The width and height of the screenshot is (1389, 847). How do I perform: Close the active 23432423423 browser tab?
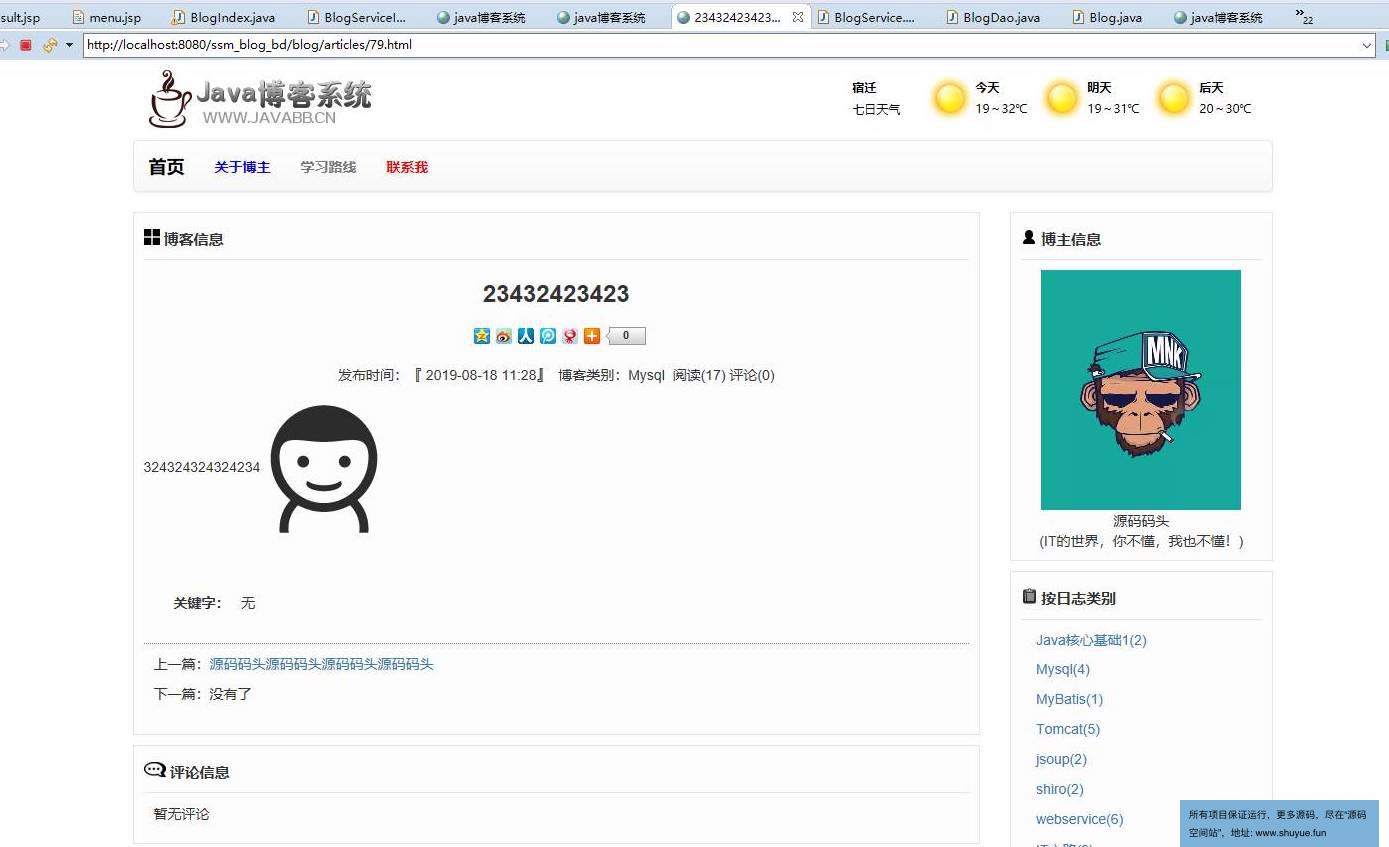(x=798, y=17)
